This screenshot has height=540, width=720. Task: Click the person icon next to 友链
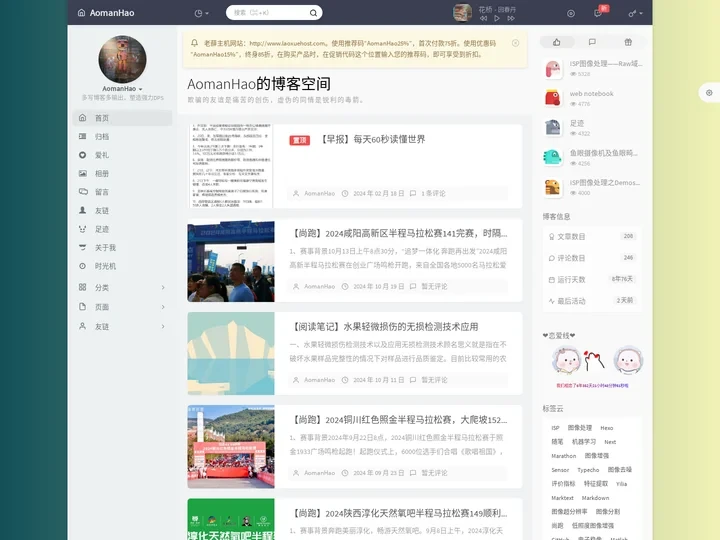[82, 210]
